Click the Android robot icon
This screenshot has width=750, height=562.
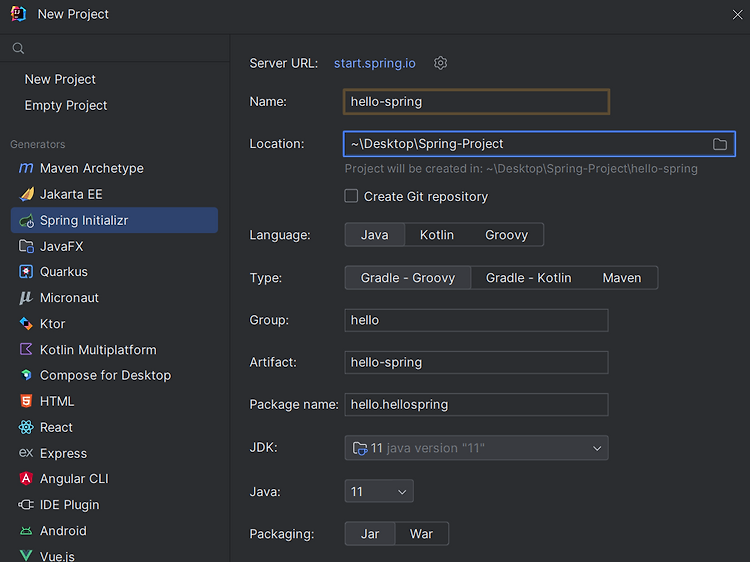[26, 531]
